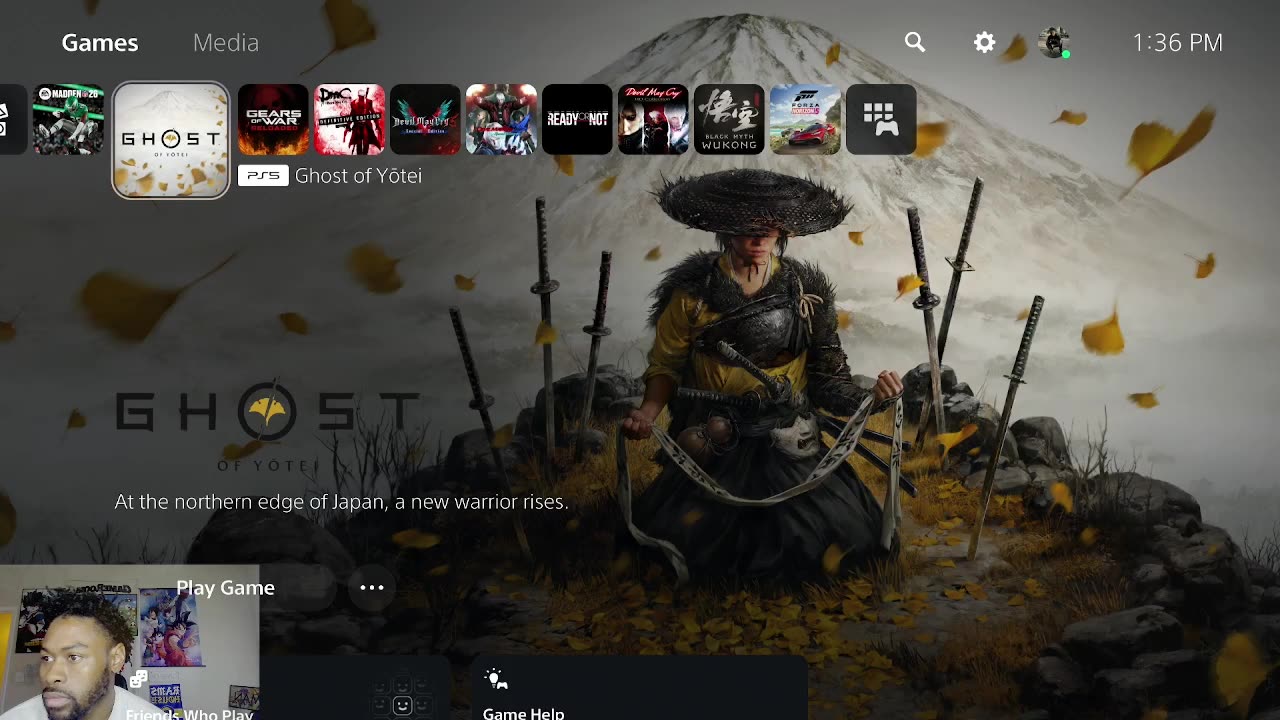
Task: Select the Ghost of Yōtei game tile
Action: [171, 140]
